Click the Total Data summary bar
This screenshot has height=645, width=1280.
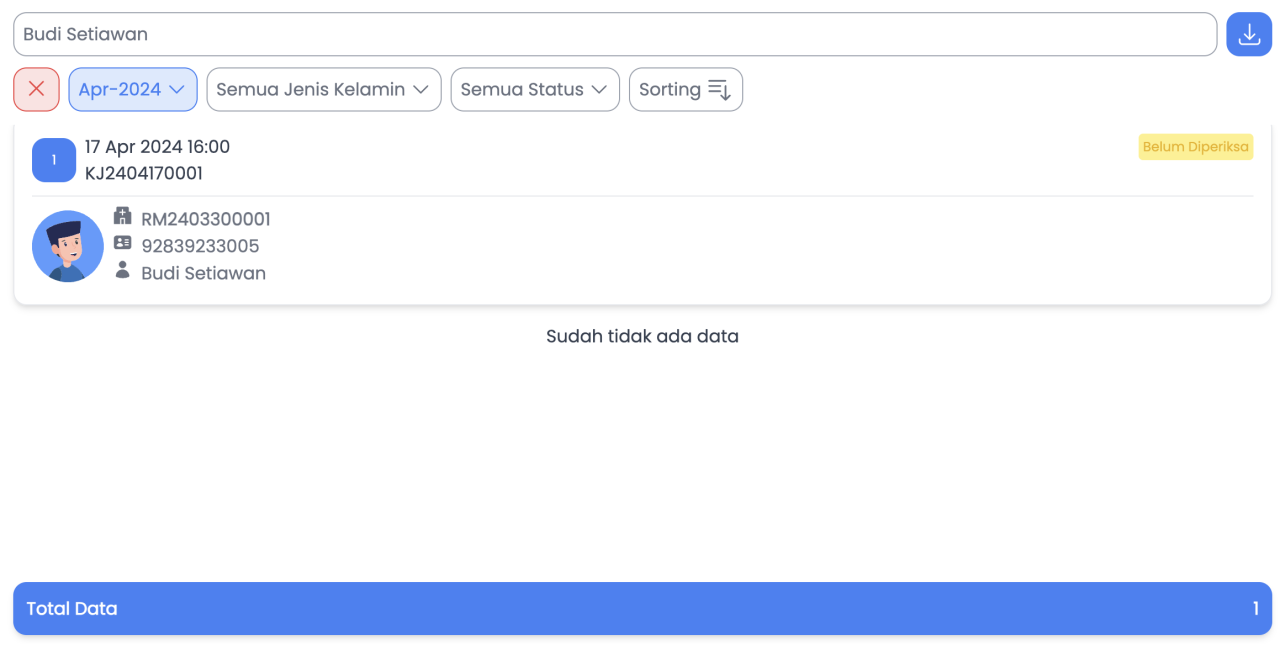(x=642, y=608)
